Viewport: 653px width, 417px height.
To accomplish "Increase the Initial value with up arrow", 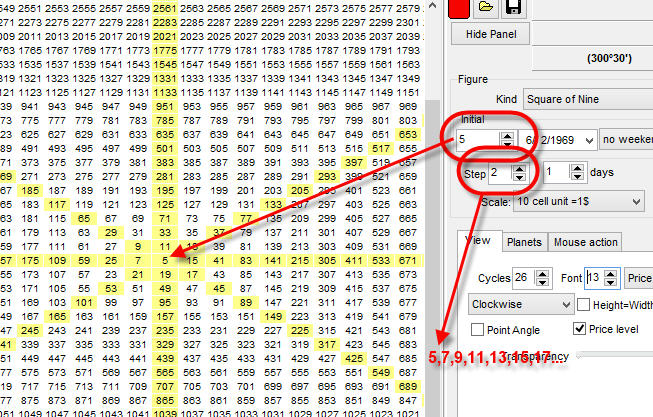I will (x=507, y=135).
